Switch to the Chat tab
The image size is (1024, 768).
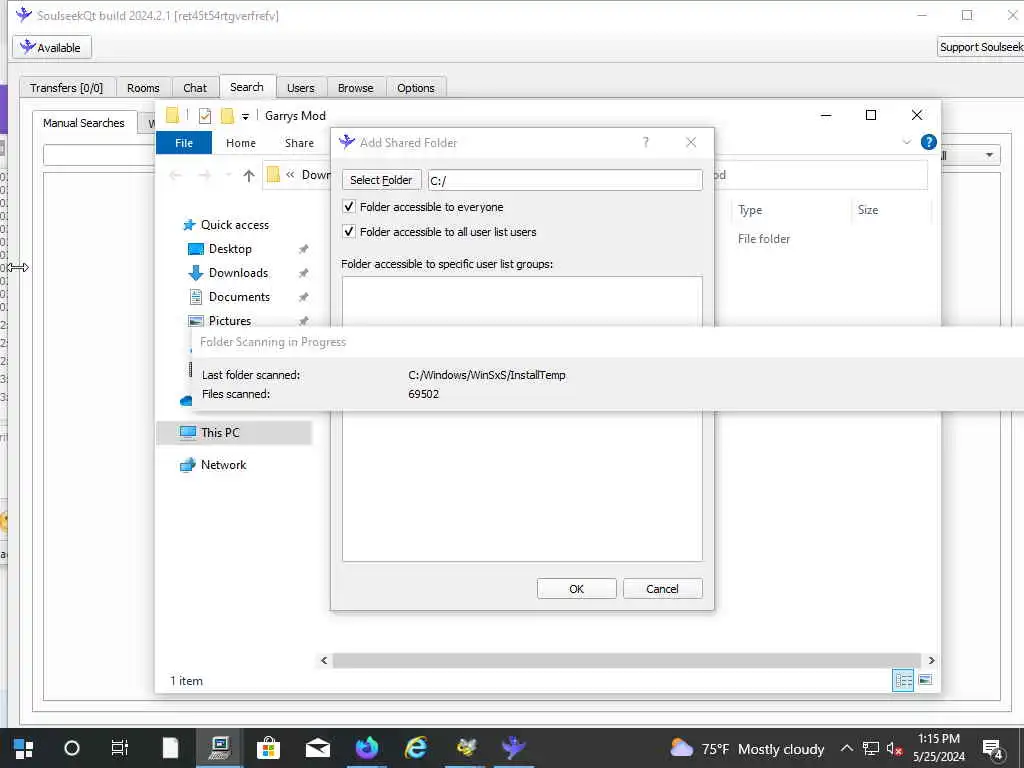pos(195,88)
